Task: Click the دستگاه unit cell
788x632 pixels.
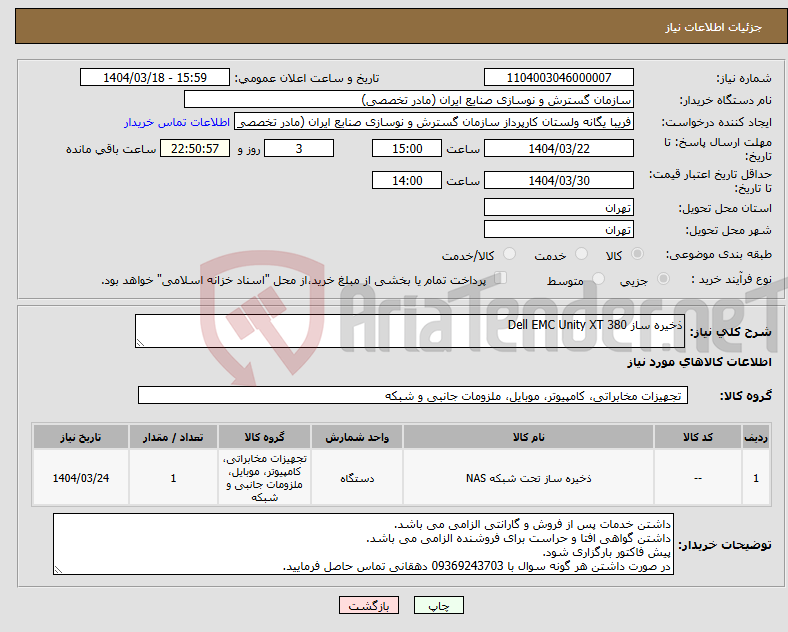Action: [x=357, y=478]
